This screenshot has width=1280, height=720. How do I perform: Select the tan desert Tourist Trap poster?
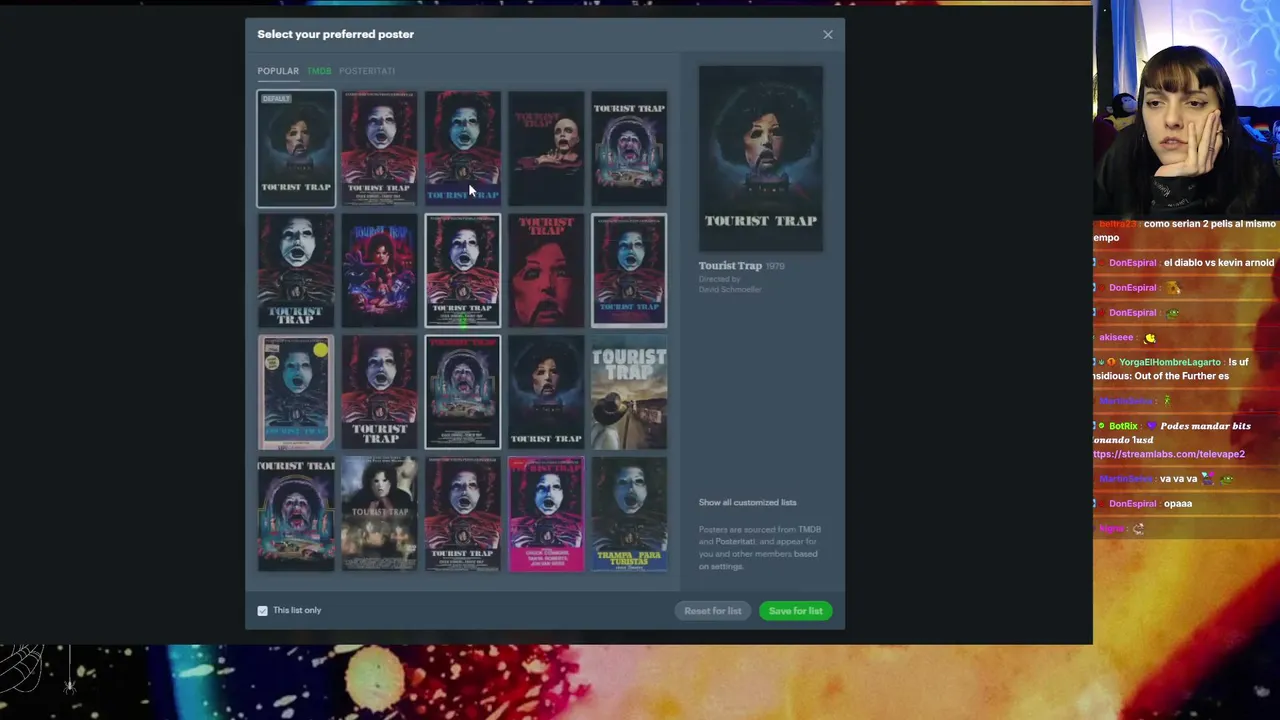(x=629, y=392)
